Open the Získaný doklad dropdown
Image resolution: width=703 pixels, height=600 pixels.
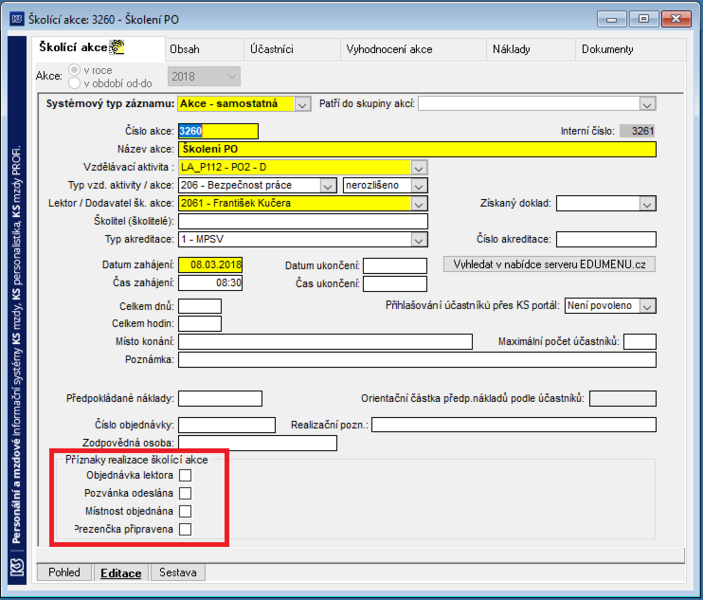(x=647, y=204)
